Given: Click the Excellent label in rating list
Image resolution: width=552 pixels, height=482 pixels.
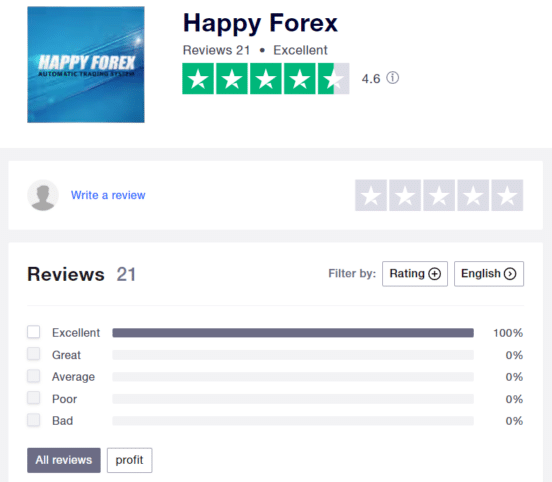Looking at the screenshot, I should [x=76, y=333].
